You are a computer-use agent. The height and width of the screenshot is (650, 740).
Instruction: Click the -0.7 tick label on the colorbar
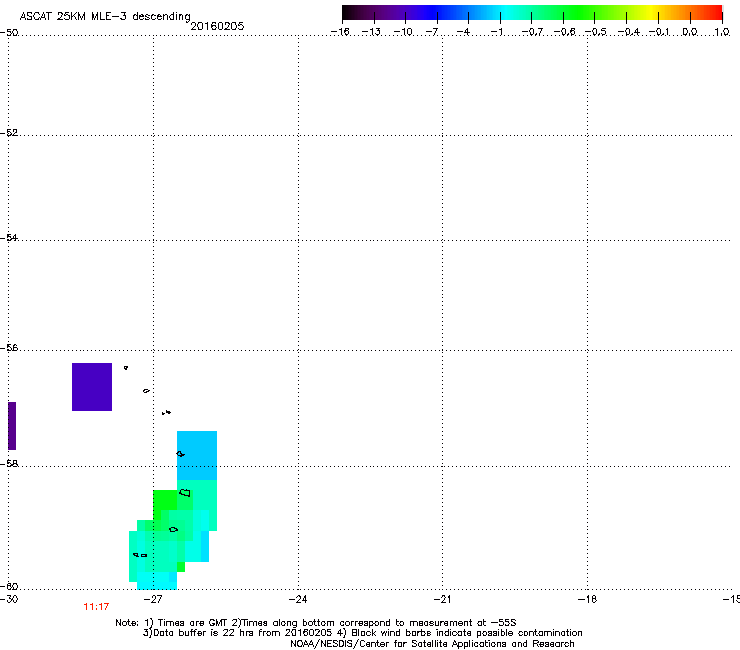pos(532,32)
